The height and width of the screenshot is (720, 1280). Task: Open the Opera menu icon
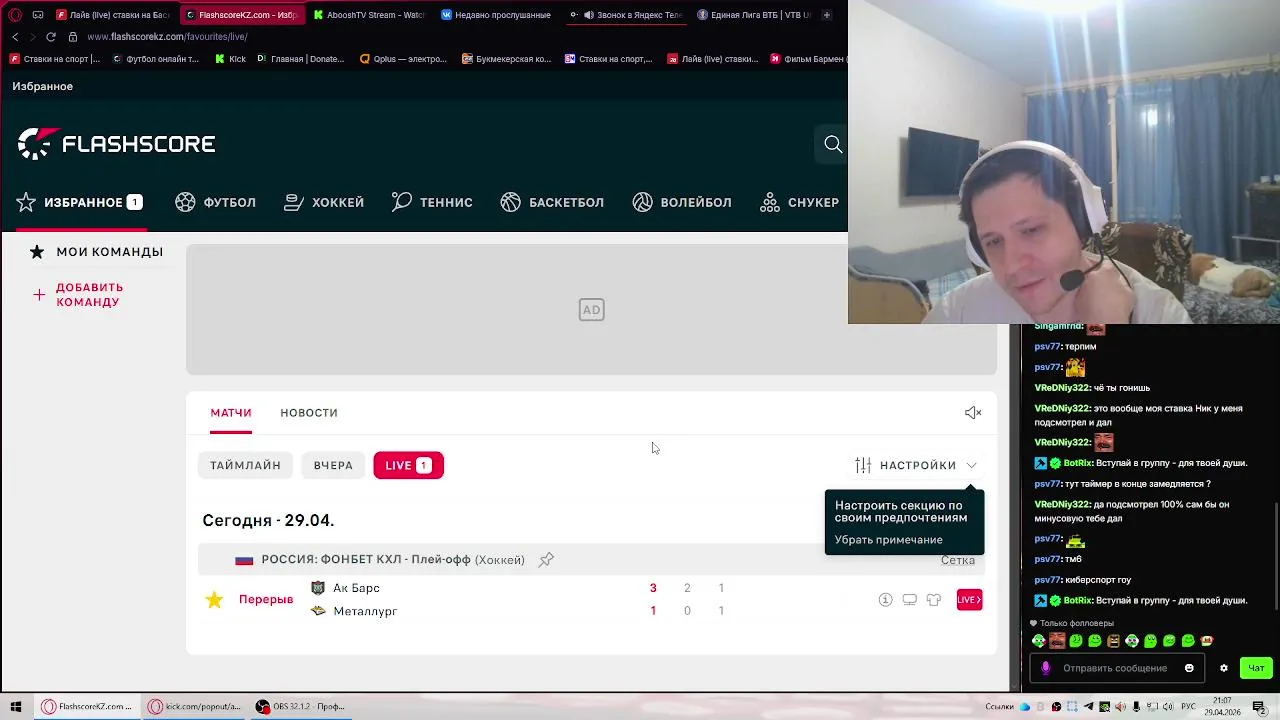(x=14, y=15)
